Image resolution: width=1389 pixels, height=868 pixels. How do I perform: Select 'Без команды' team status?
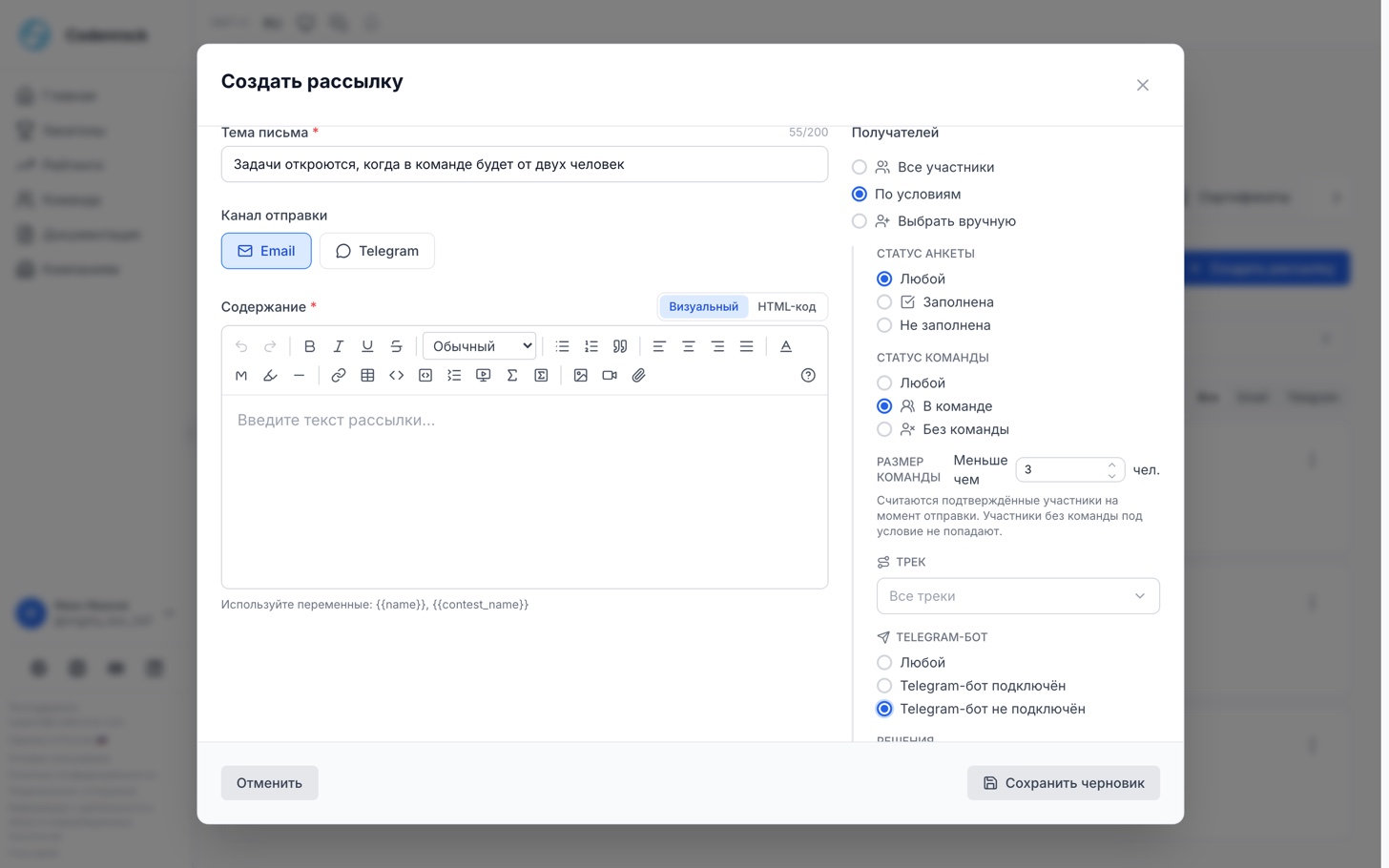[x=943, y=429]
